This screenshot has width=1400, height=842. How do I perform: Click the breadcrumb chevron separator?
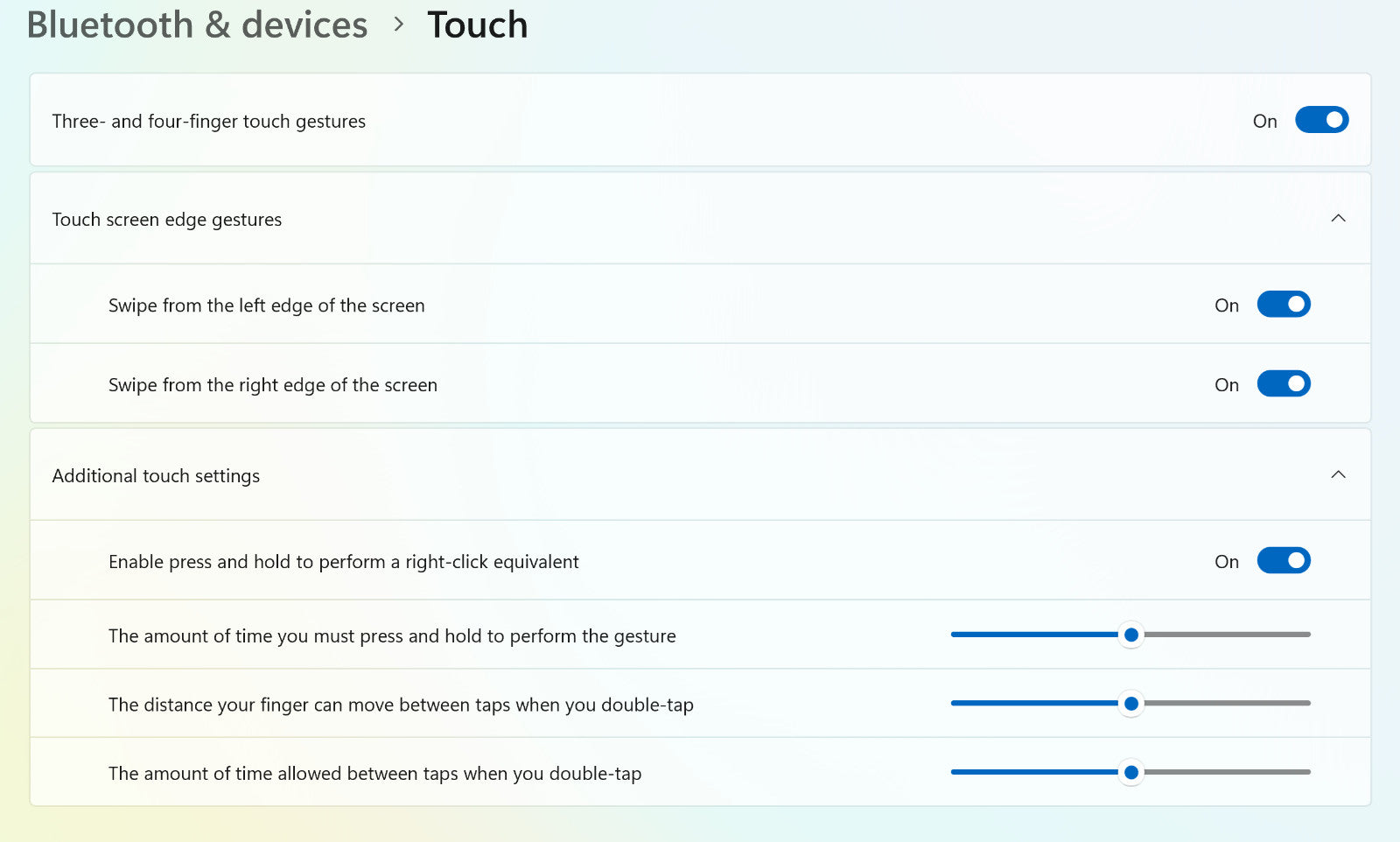[x=399, y=25]
